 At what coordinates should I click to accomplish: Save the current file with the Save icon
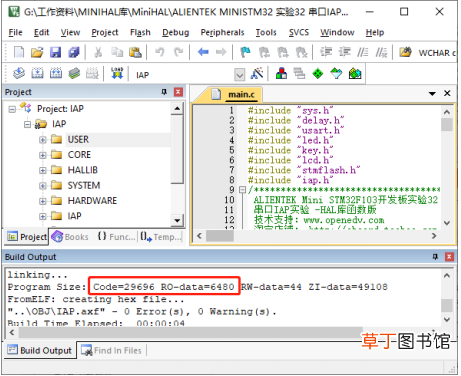(x=55, y=52)
